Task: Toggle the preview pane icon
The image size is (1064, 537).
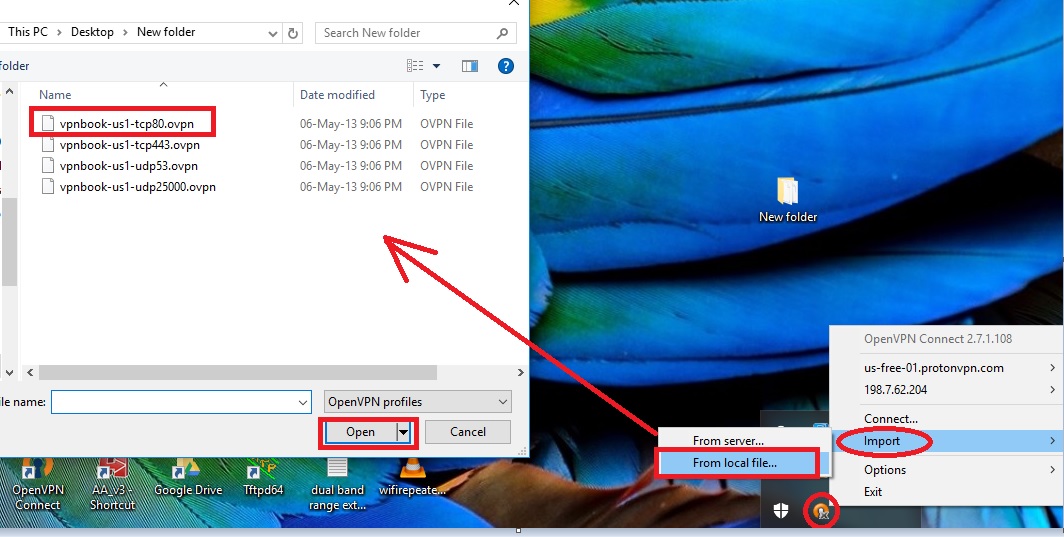Action: pyautogui.click(x=470, y=66)
